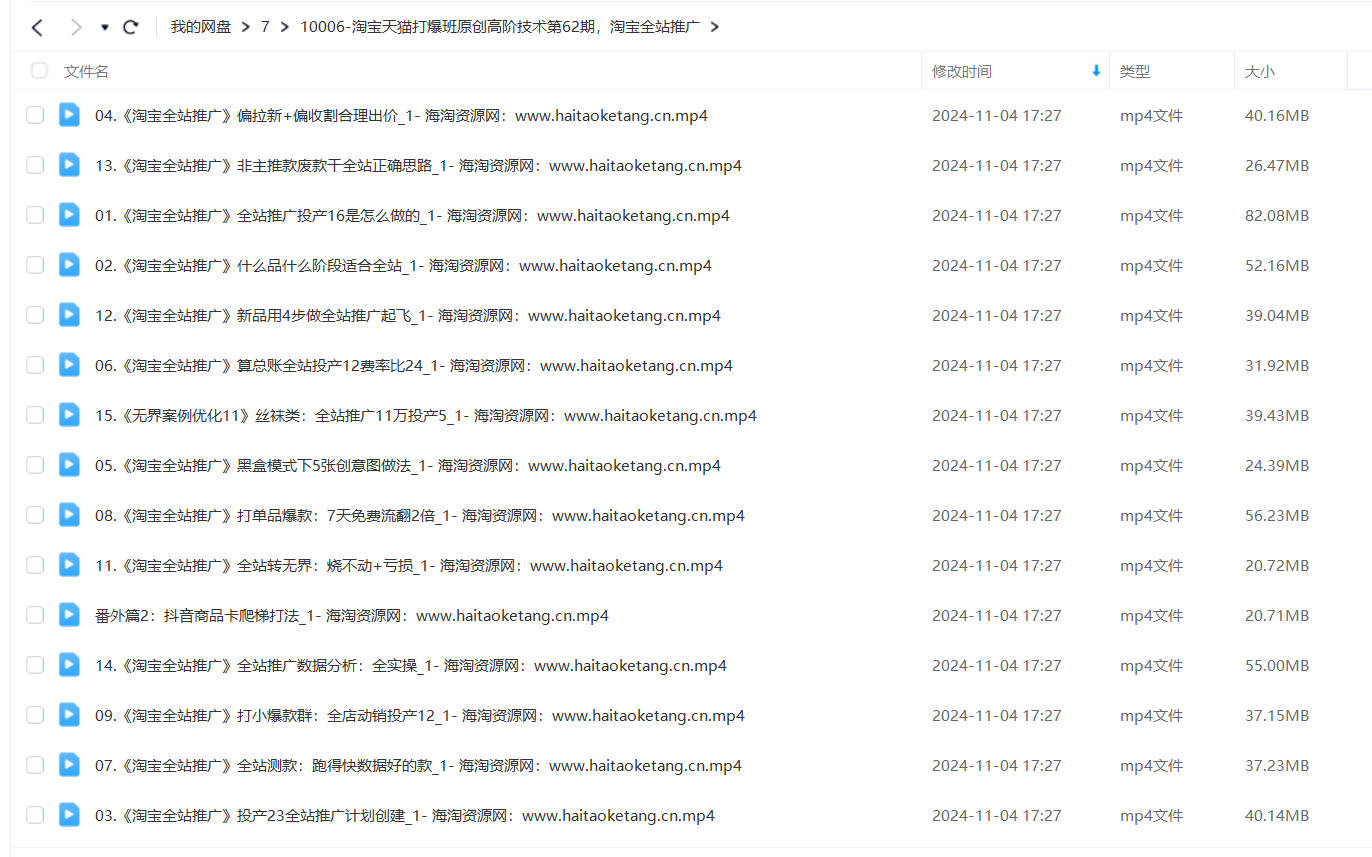The width and height of the screenshot is (1372, 857).
Task: Click video icon of 05.黑盒模式下5张创意图
Action: point(69,465)
